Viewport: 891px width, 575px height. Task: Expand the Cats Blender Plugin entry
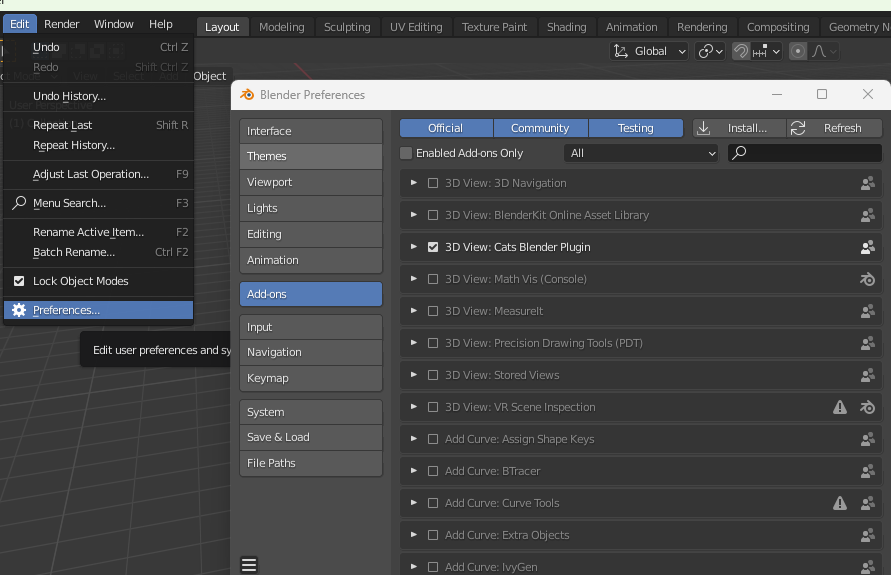[x=414, y=247]
